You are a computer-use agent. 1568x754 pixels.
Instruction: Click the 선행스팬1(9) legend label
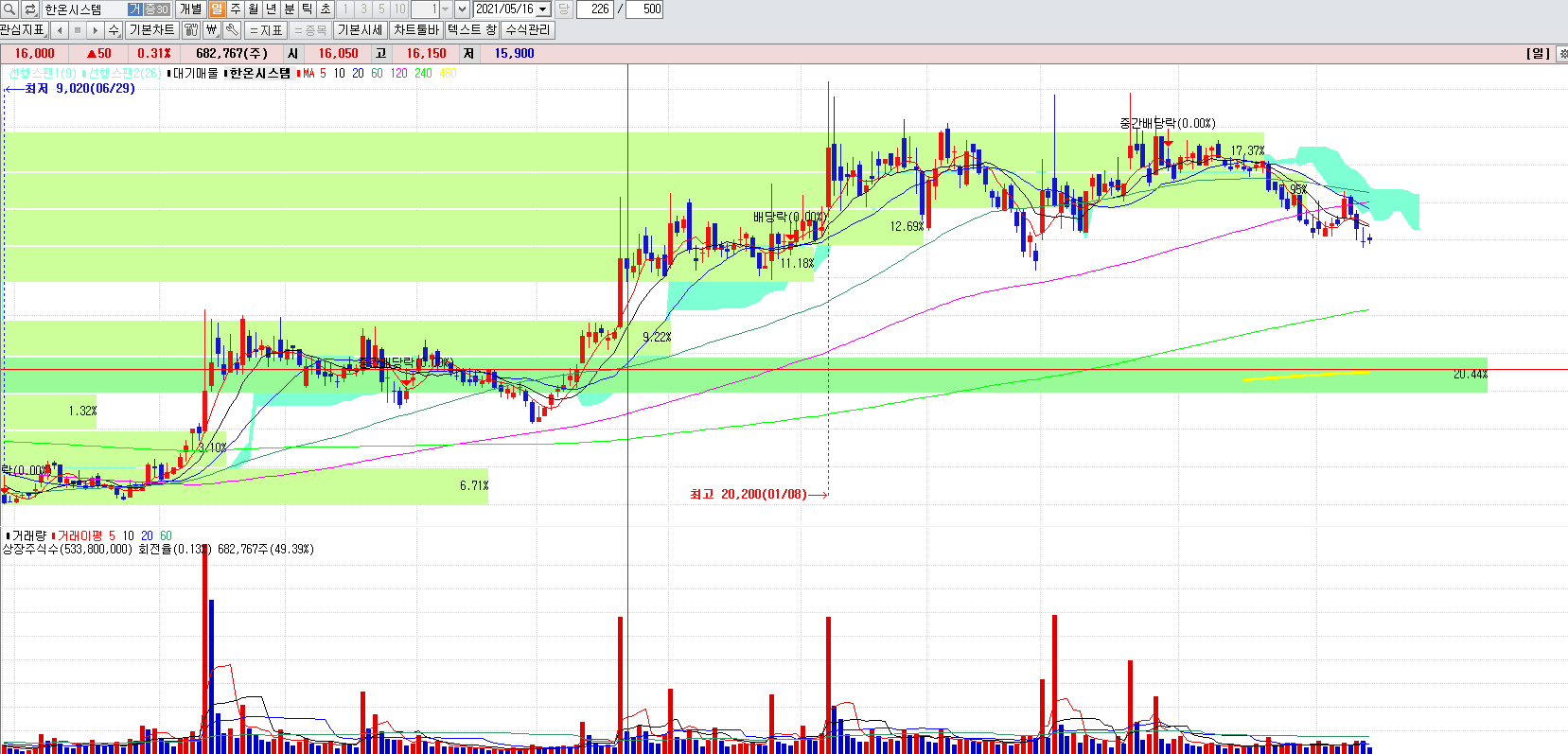43,73
